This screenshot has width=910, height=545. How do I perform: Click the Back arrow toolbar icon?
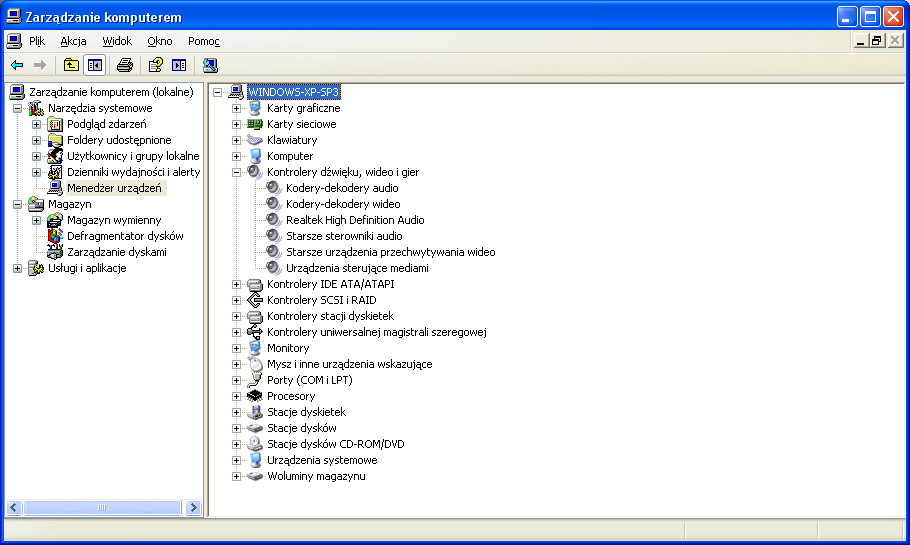click(17, 65)
